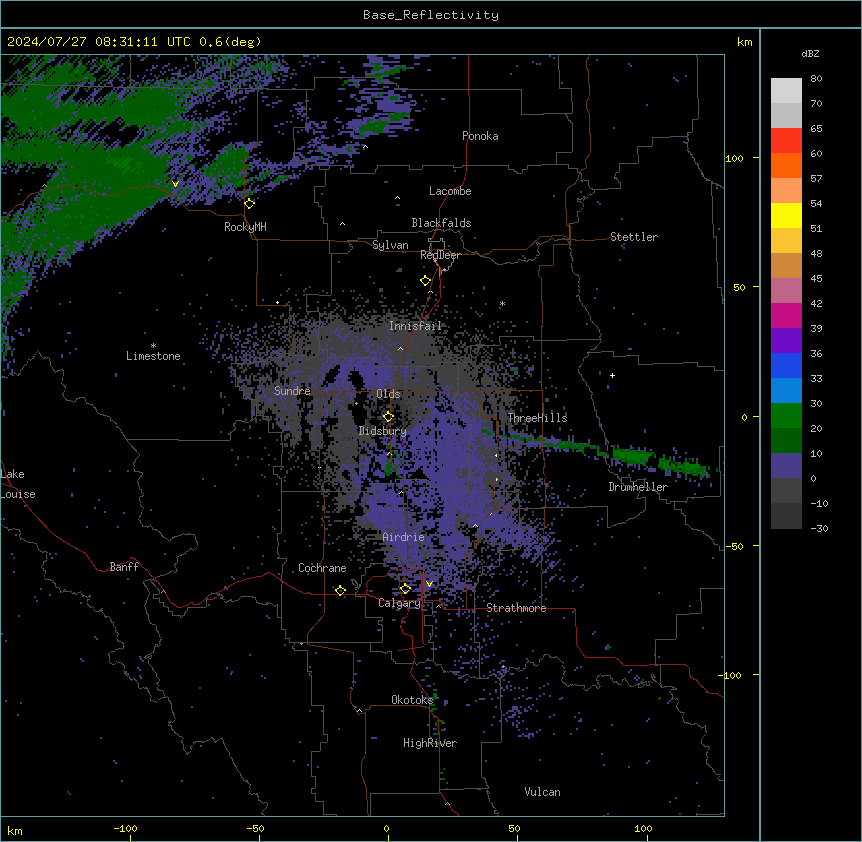Click the RockyMH label
Viewport: 862px width, 842px height.
point(245,227)
